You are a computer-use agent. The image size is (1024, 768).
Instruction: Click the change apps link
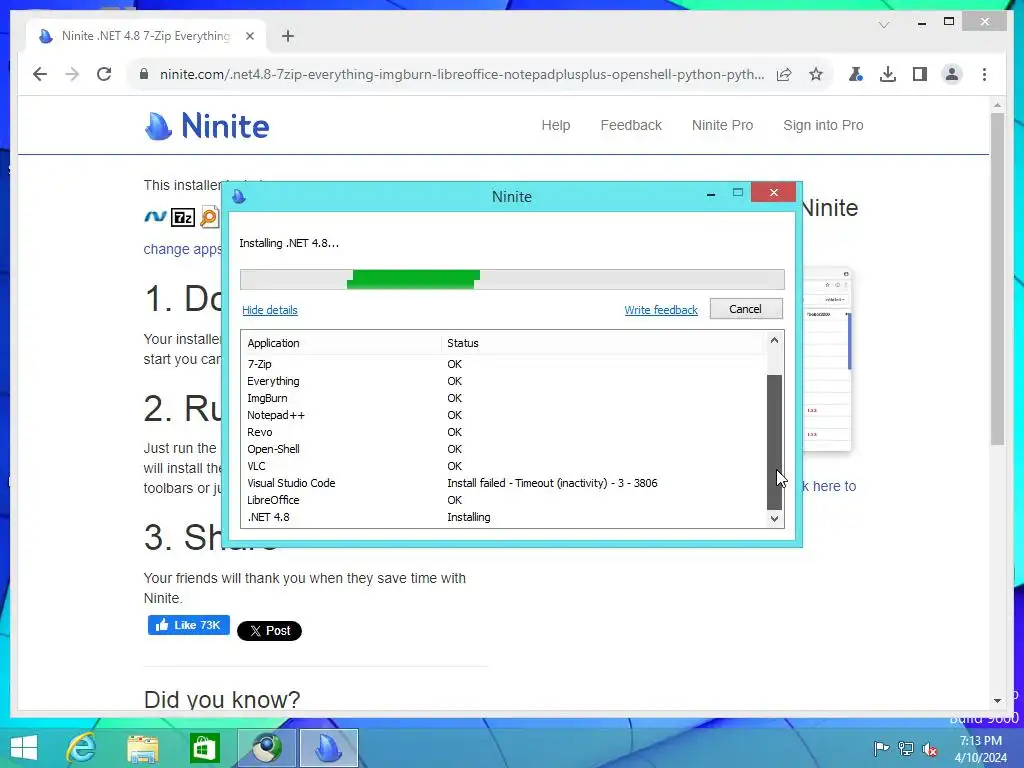point(182,249)
